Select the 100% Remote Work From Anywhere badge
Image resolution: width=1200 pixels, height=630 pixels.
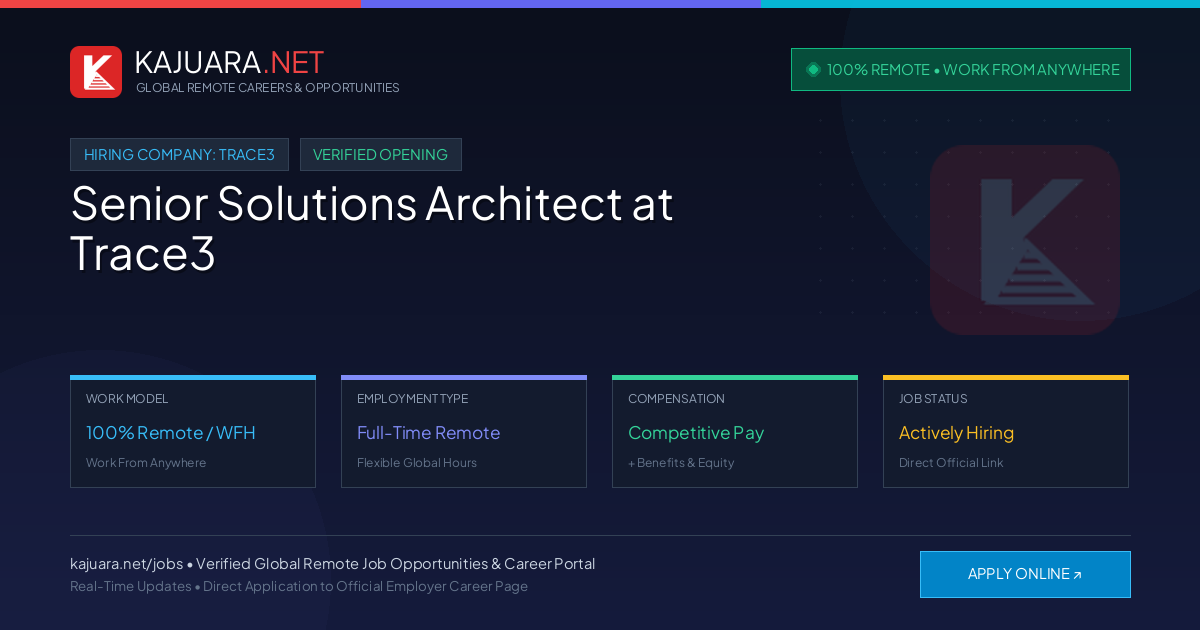961,70
